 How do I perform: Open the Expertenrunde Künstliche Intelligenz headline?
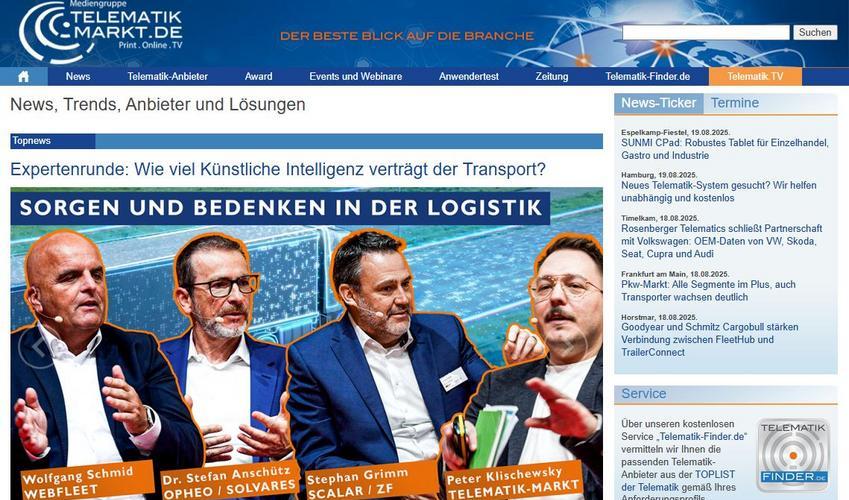pos(278,169)
